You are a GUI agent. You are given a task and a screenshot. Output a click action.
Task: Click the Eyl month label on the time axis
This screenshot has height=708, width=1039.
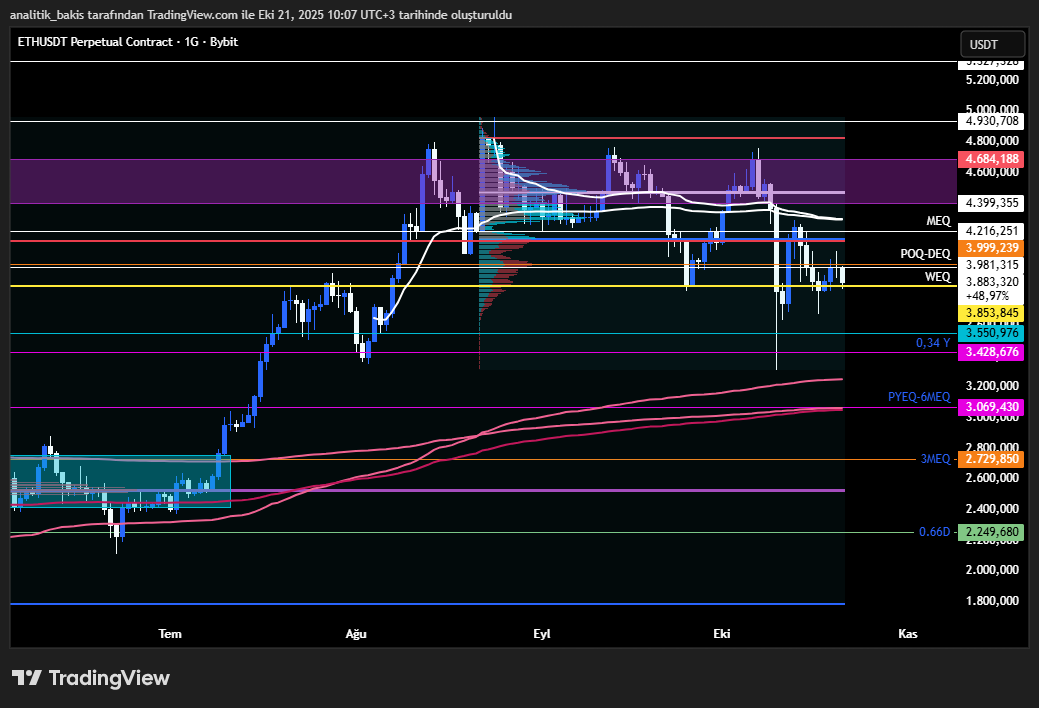point(541,633)
